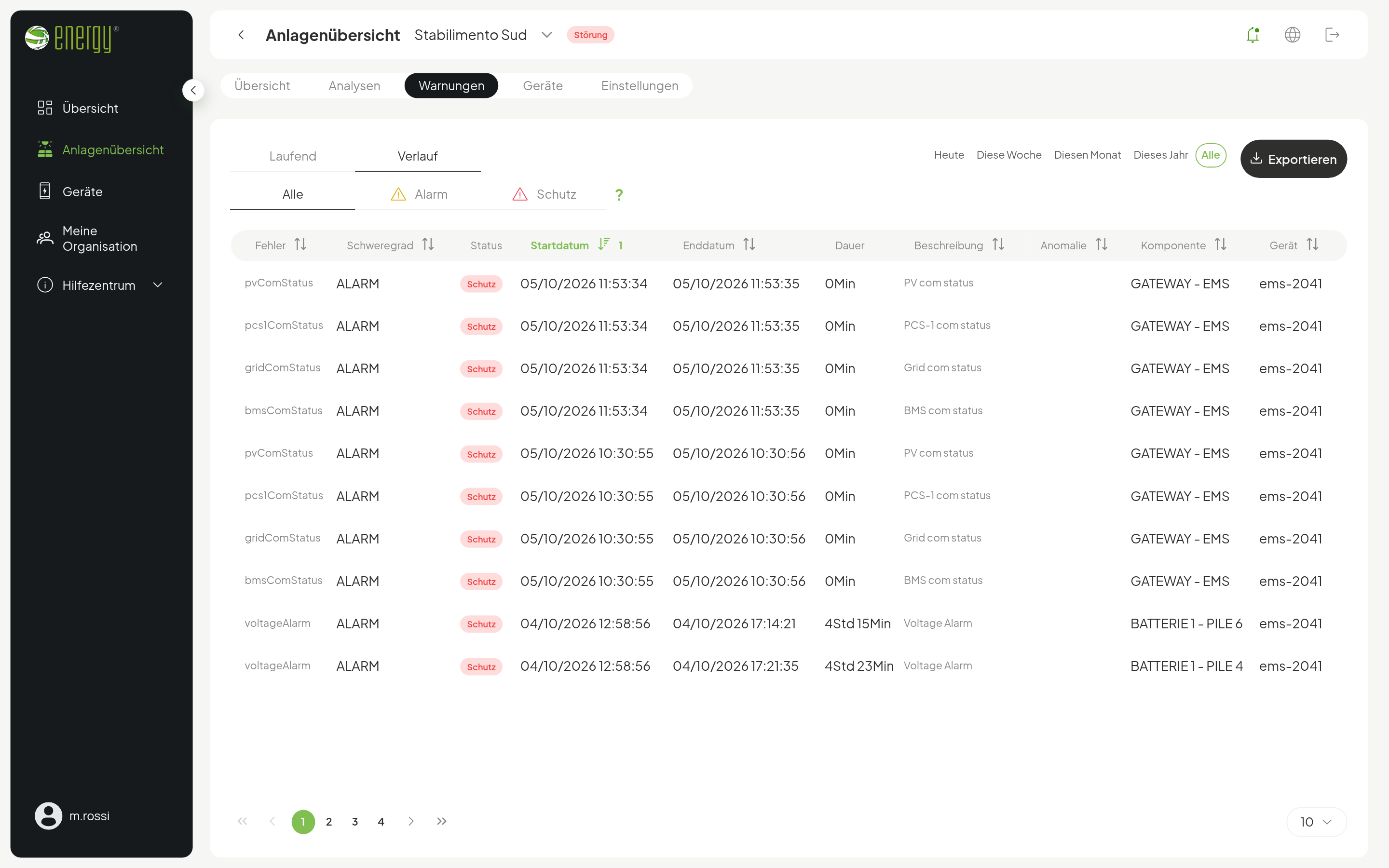Click the Störung status badge
The height and width of the screenshot is (868, 1389).
(x=590, y=35)
